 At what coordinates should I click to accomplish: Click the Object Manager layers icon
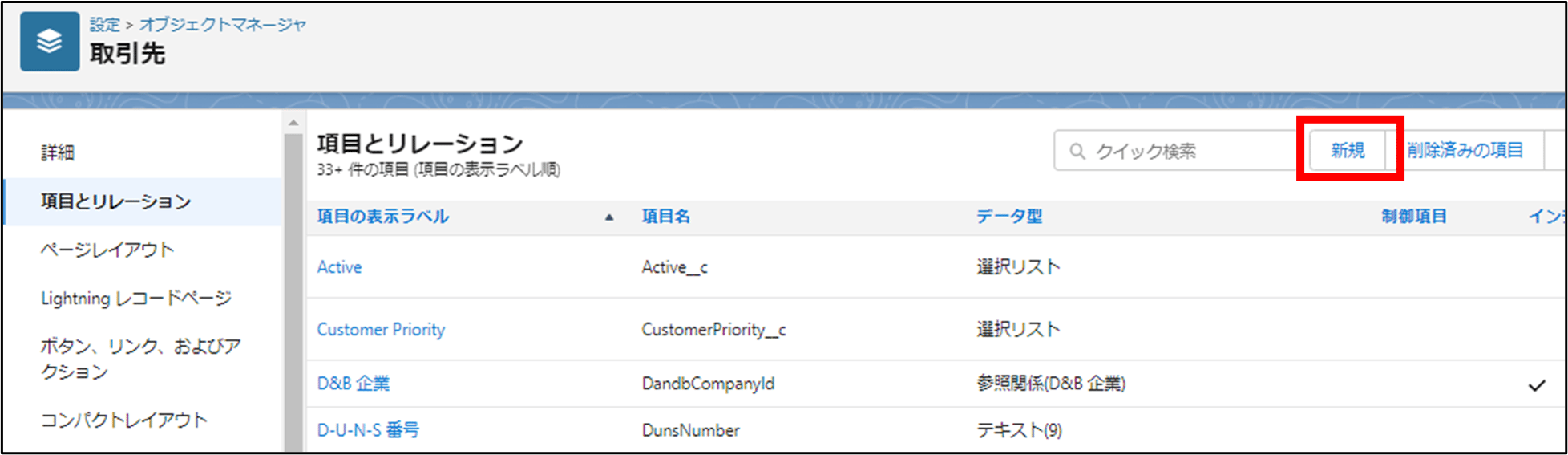coord(50,42)
